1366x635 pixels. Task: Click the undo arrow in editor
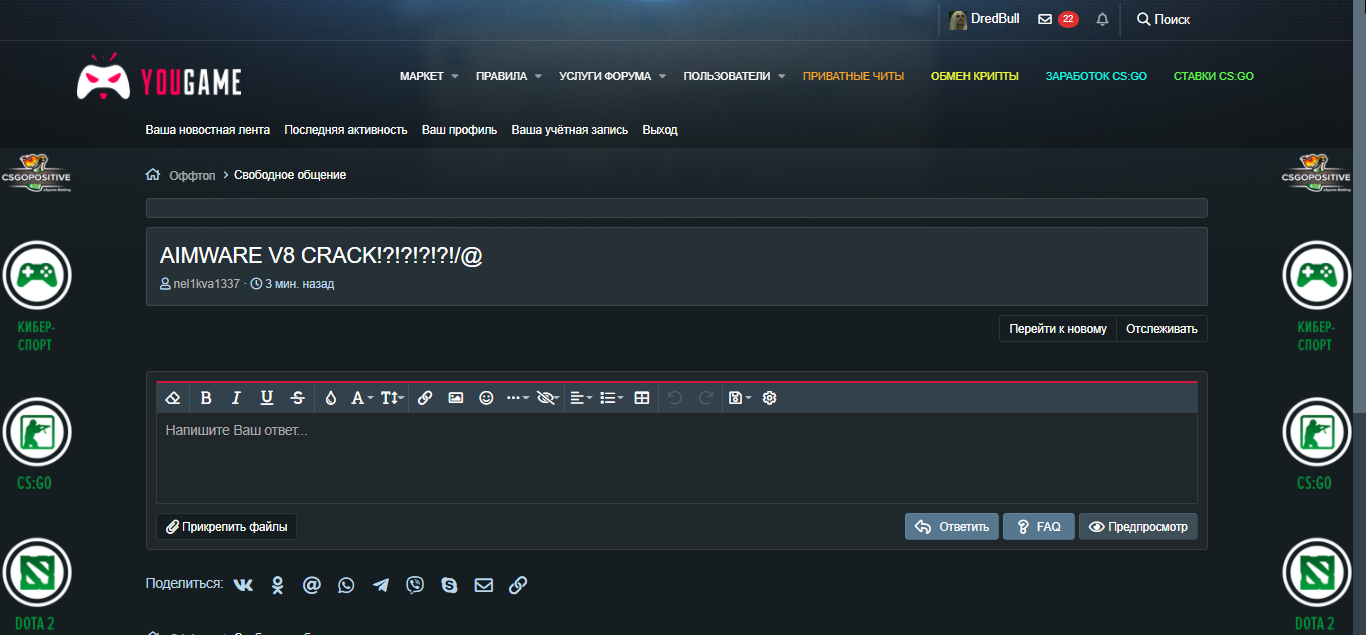click(675, 398)
